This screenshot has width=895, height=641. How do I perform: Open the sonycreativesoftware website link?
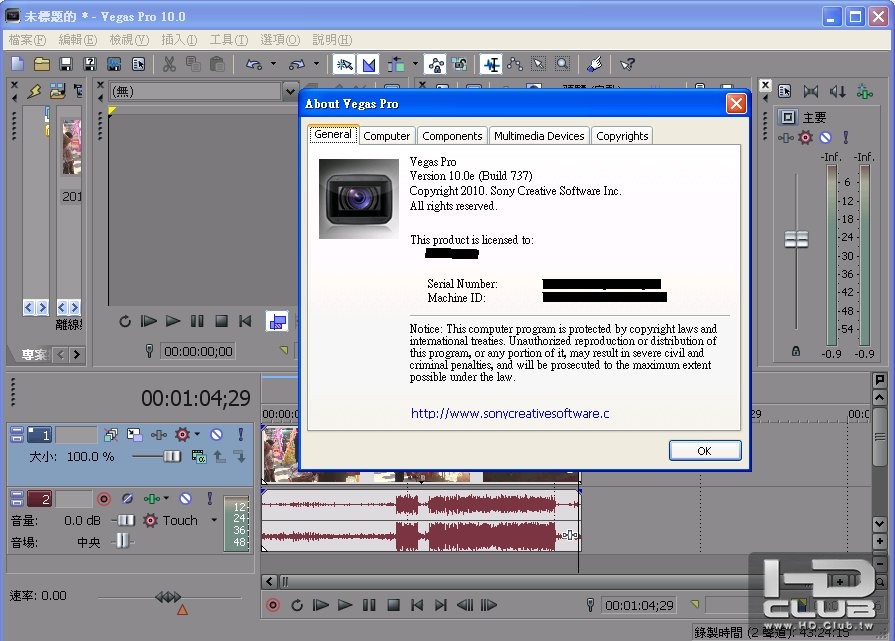coord(510,413)
